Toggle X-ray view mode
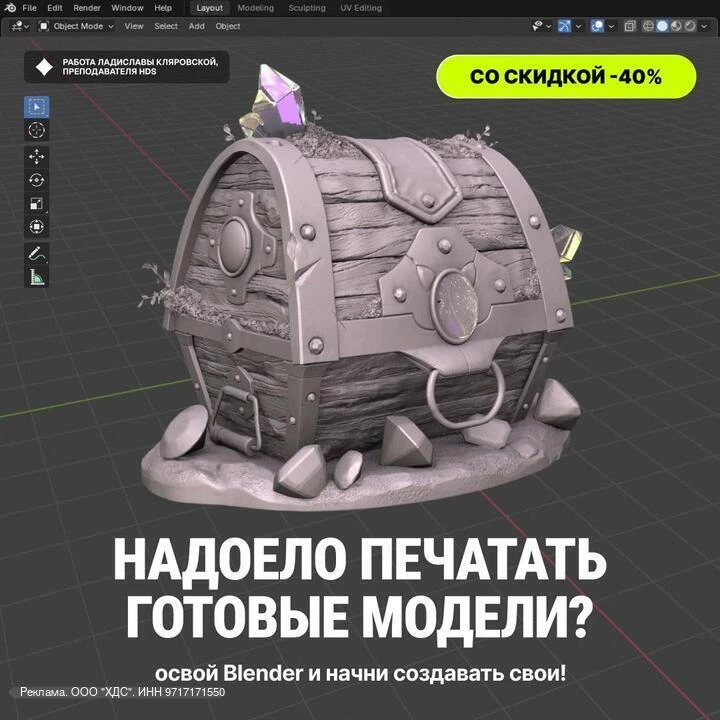 [x=630, y=26]
